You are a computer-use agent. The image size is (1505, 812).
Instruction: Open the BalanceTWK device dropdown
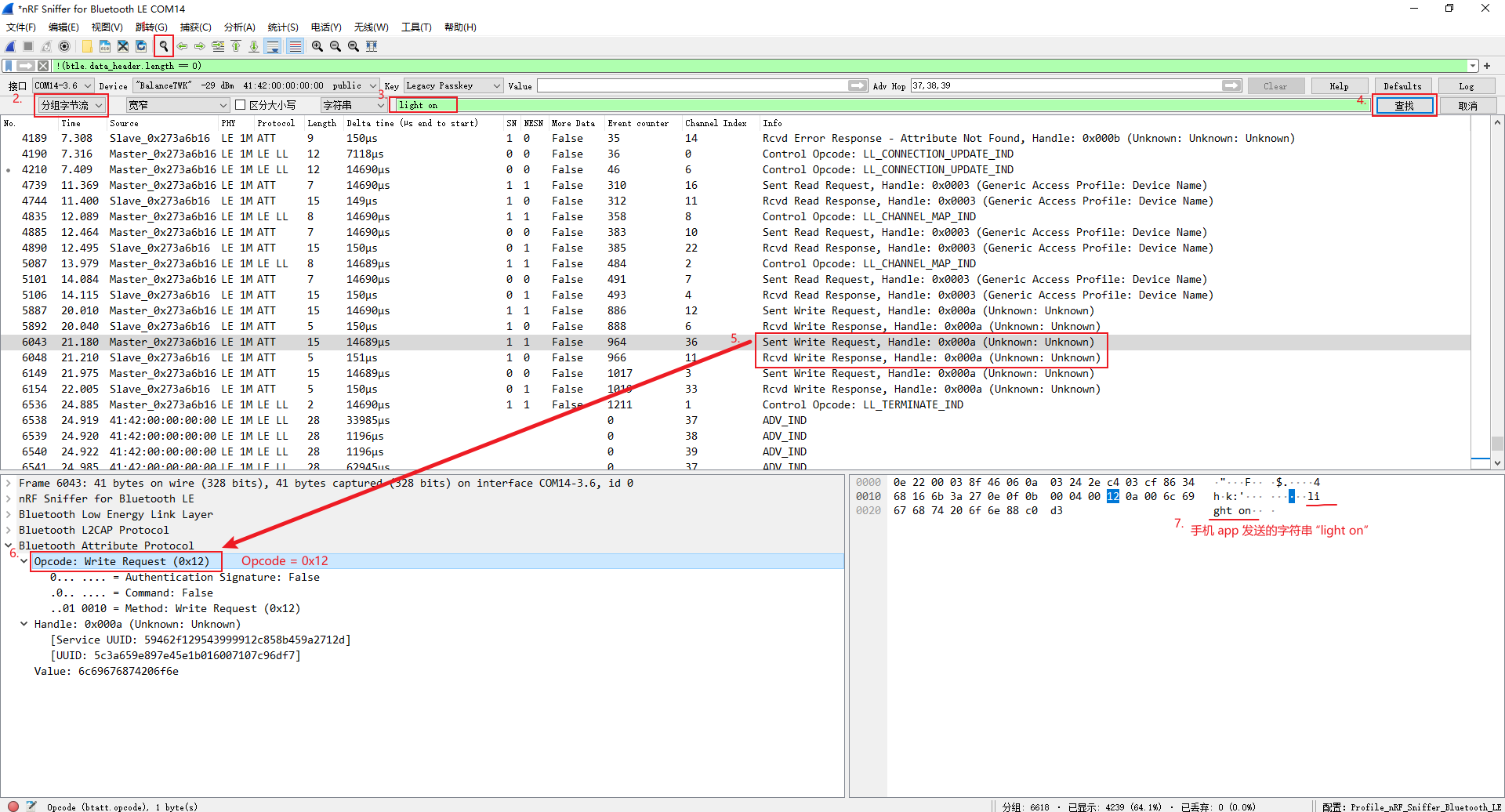pyautogui.click(x=256, y=85)
